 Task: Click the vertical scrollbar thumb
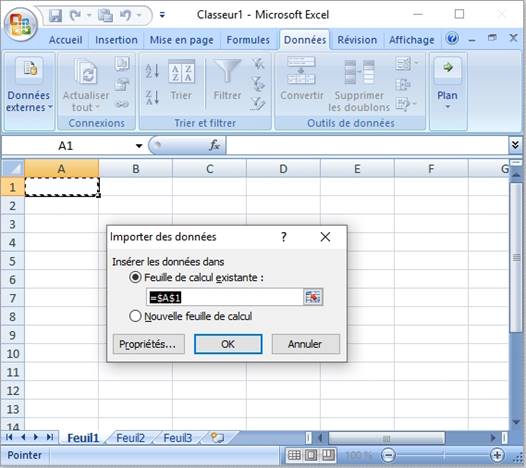516,257
